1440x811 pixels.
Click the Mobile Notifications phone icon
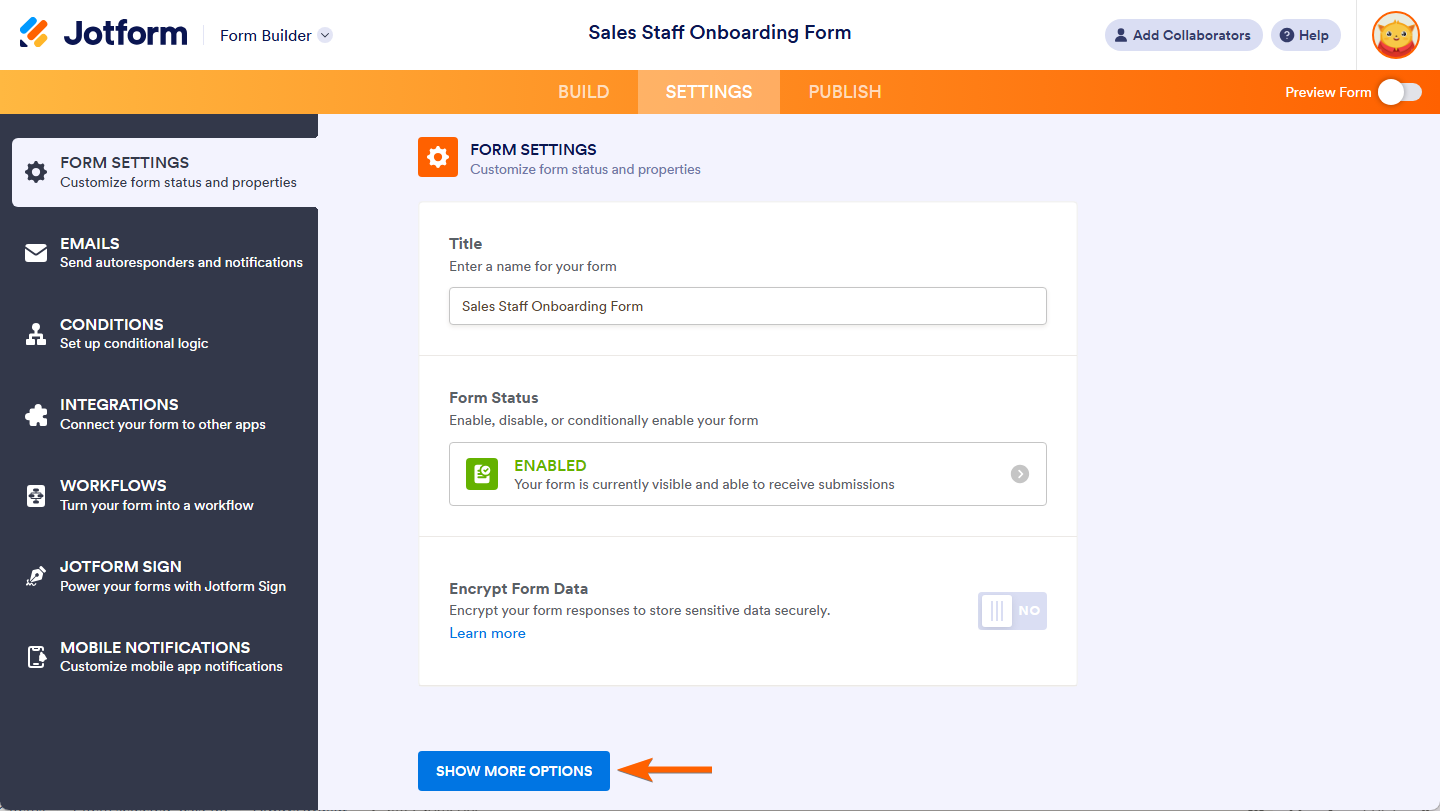(x=36, y=657)
